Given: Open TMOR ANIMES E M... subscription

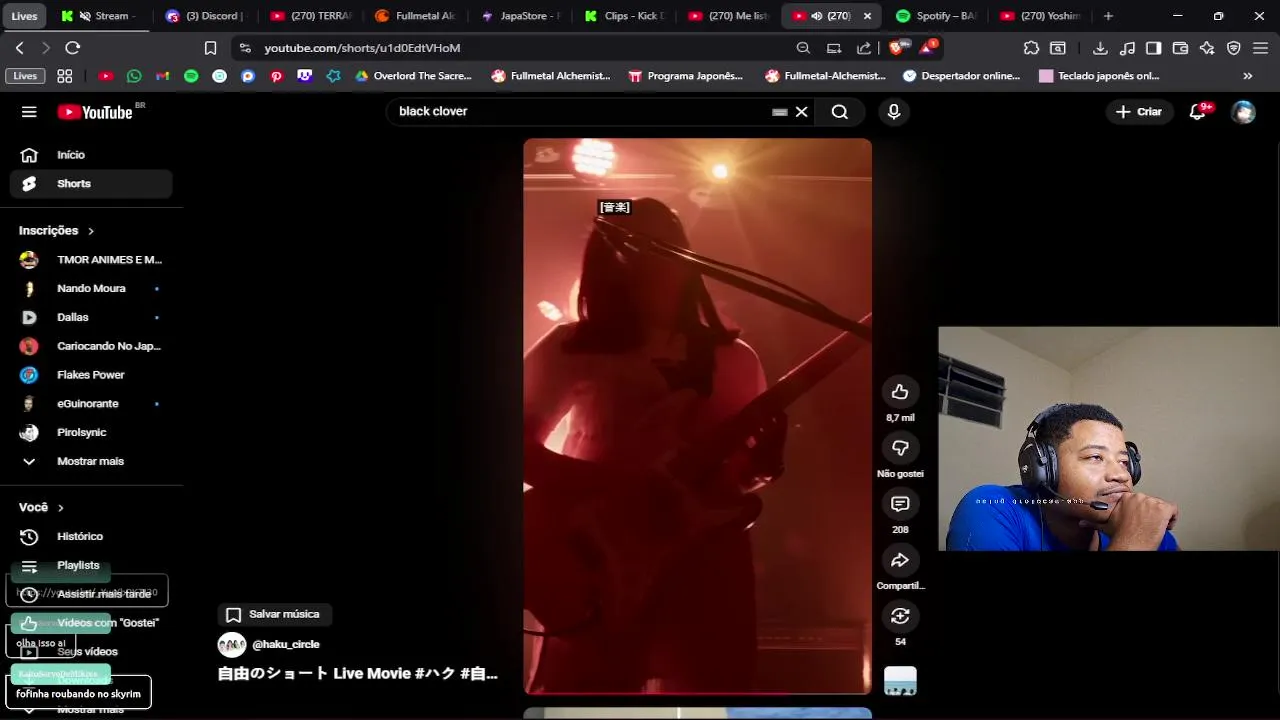Looking at the screenshot, I should (91, 260).
